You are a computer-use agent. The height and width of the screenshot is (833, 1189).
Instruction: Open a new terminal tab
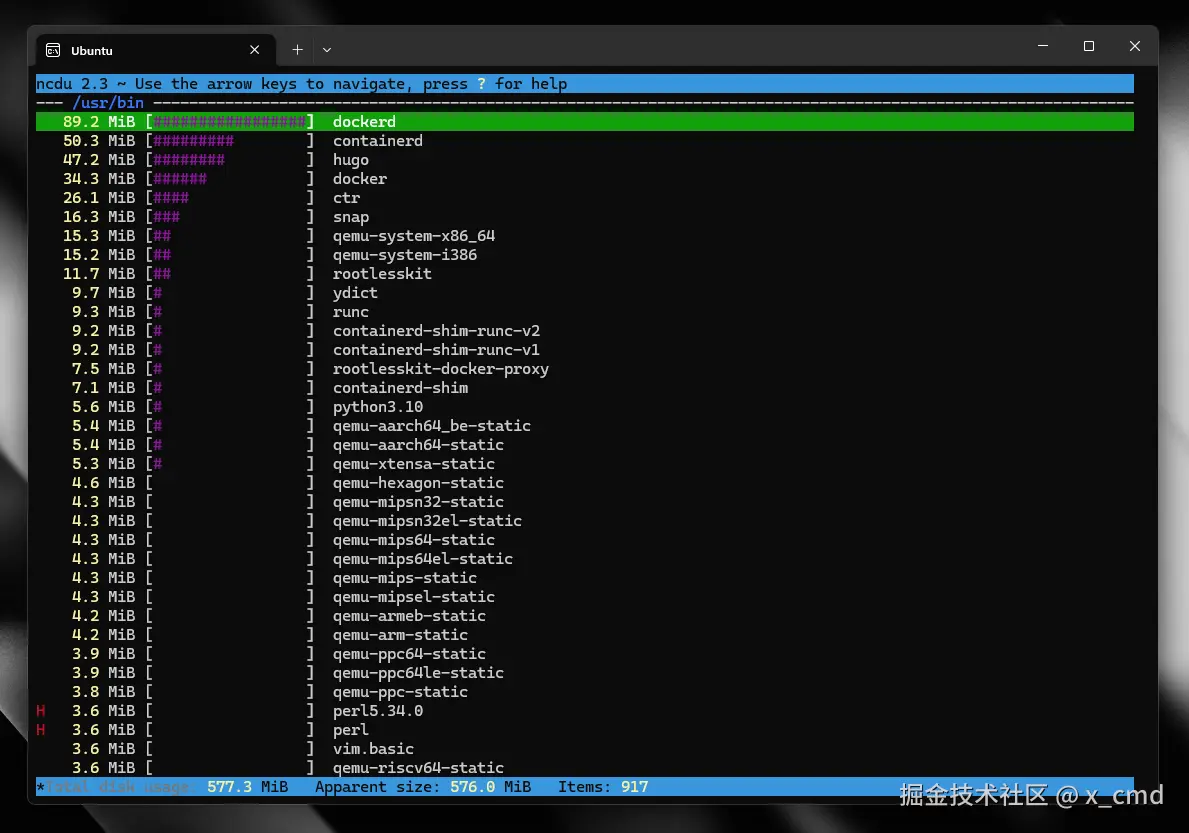tap(297, 50)
